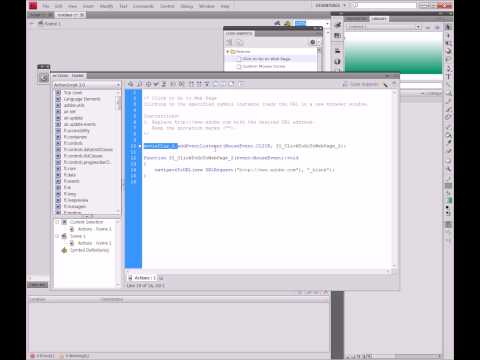Click the Actions toolbox vertical scrollbar
The image size is (480, 360).
click(x=118, y=152)
